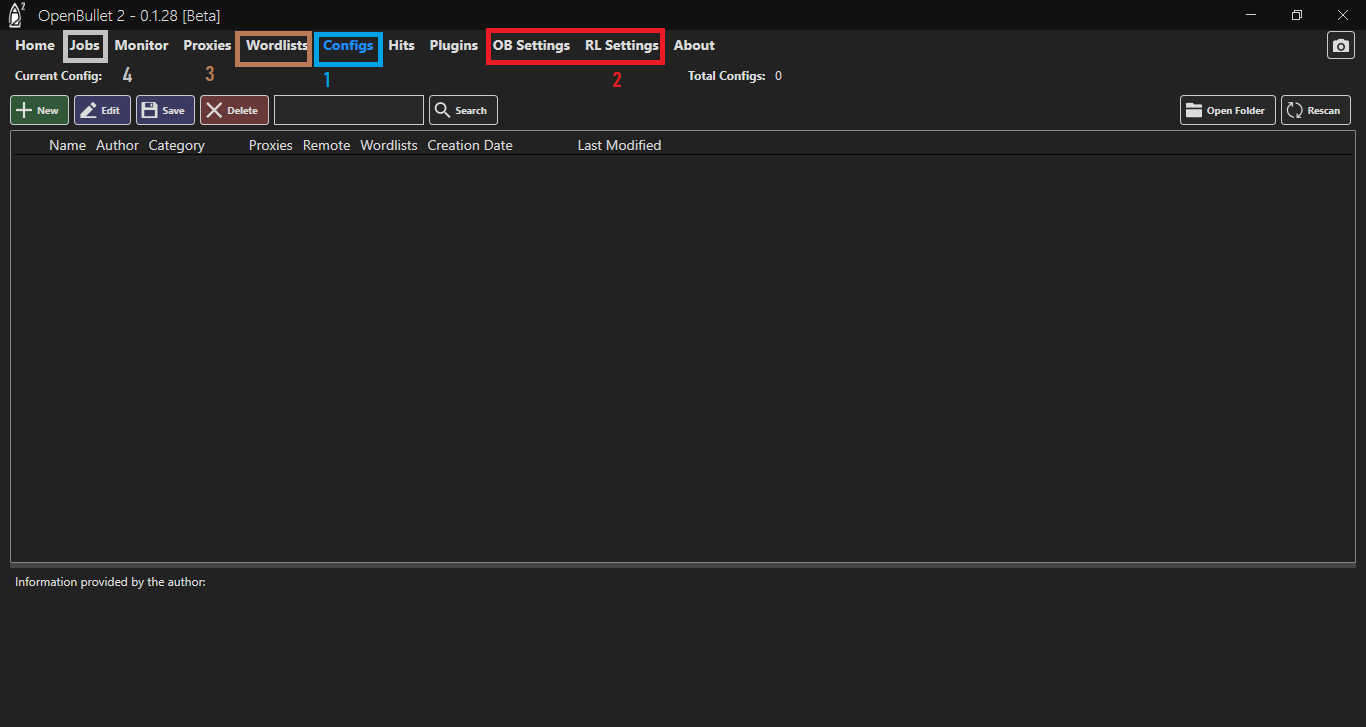Rescan the configs list
Viewport: 1366px width, 727px height.
coord(1316,110)
